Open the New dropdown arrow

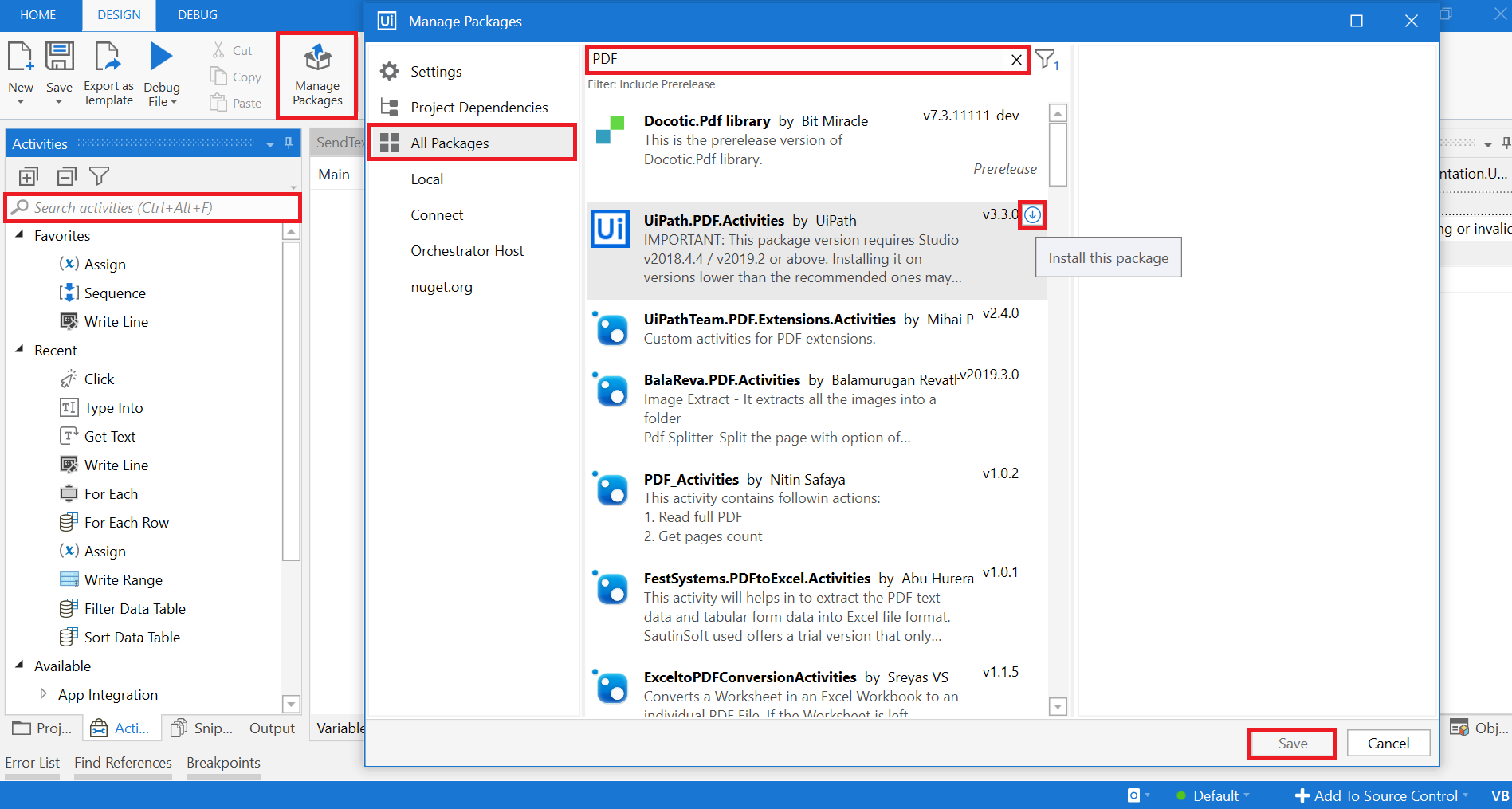pos(21,102)
